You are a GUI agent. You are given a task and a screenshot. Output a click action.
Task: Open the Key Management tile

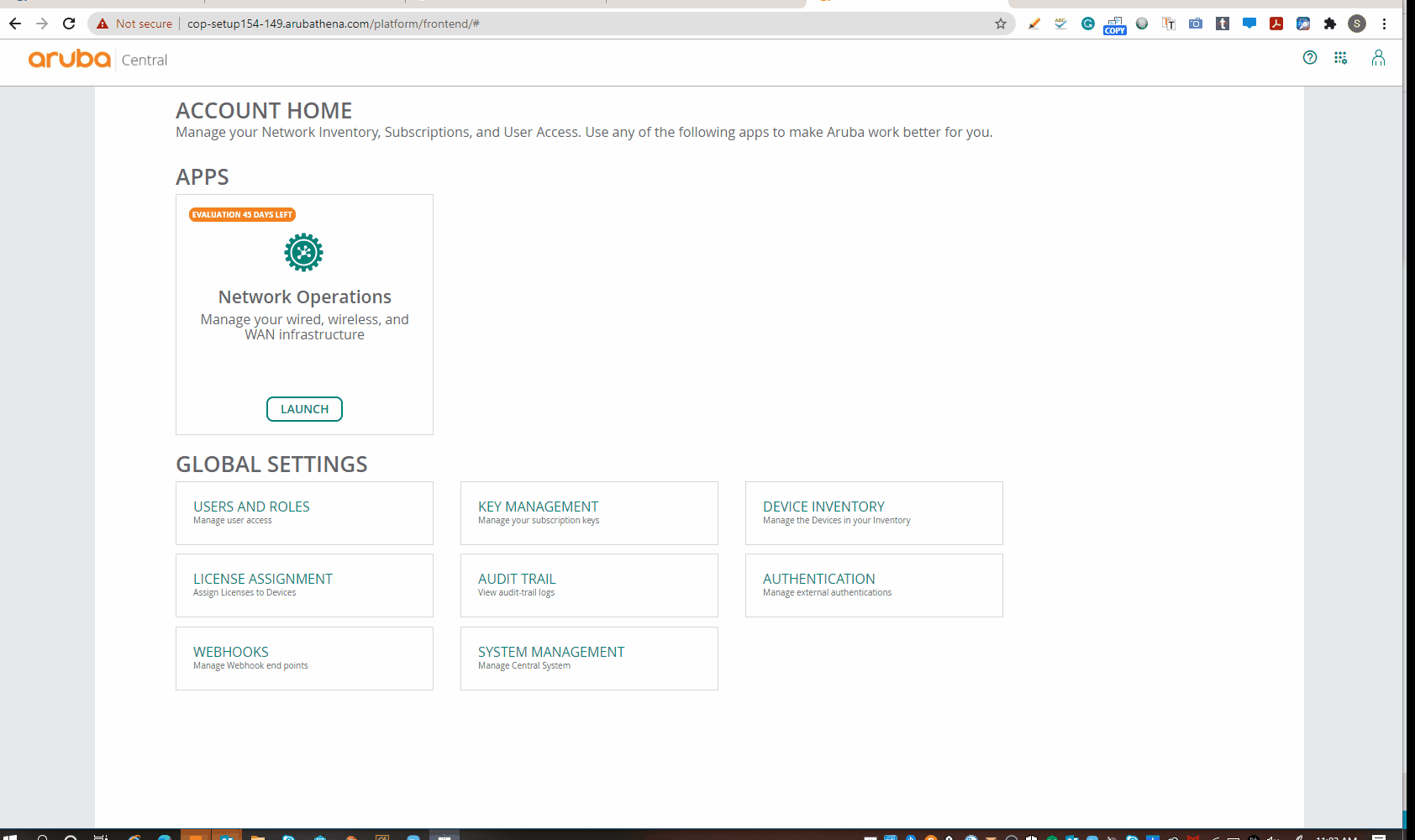click(589, 512)
